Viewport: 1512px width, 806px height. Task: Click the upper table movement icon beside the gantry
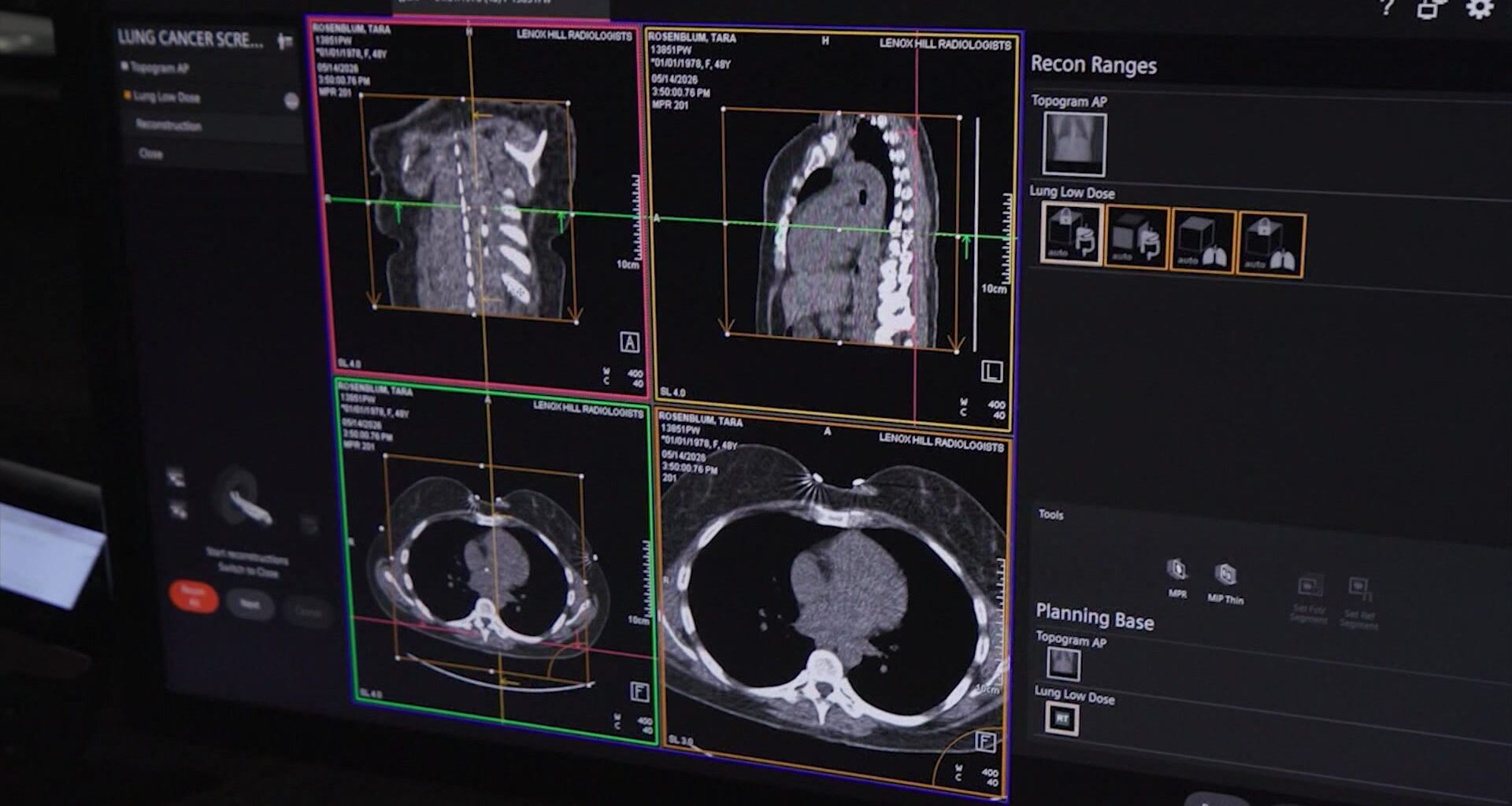176,477
